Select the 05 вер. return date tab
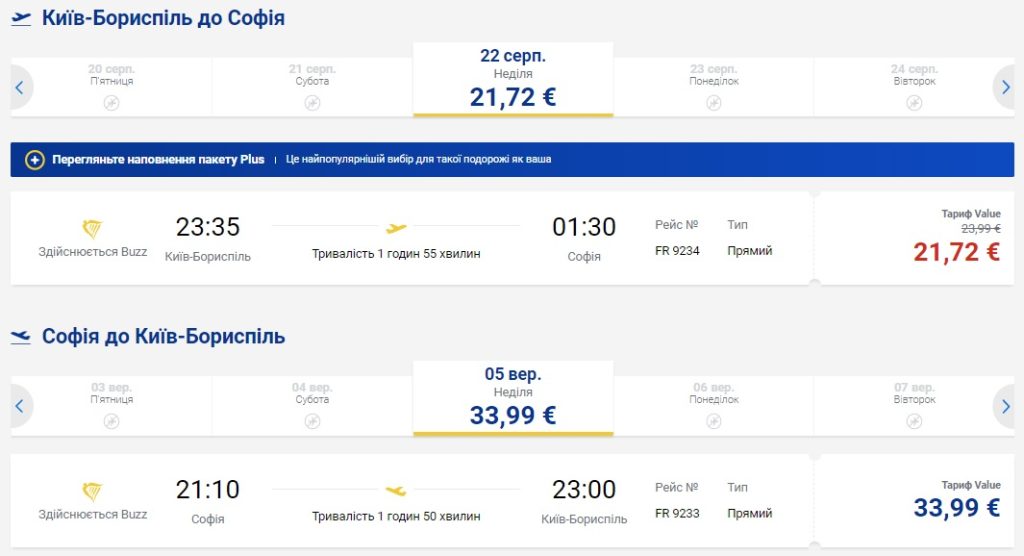The image size is (1024, 556). [513, 398]
